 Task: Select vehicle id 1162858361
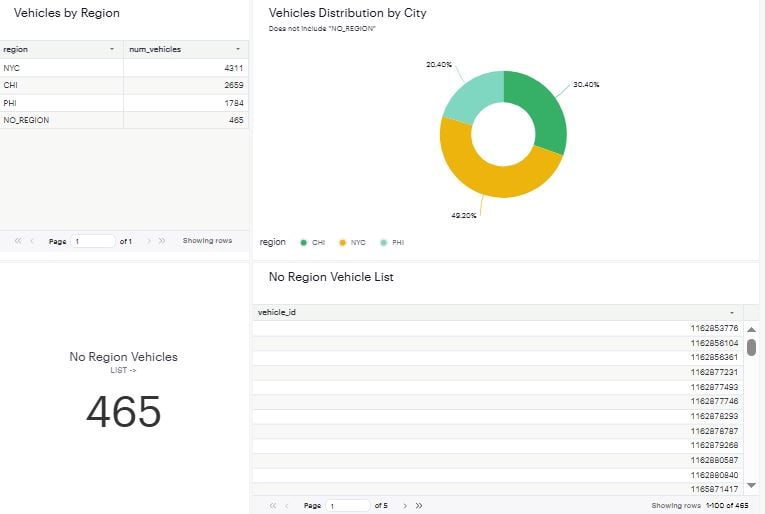714,357
